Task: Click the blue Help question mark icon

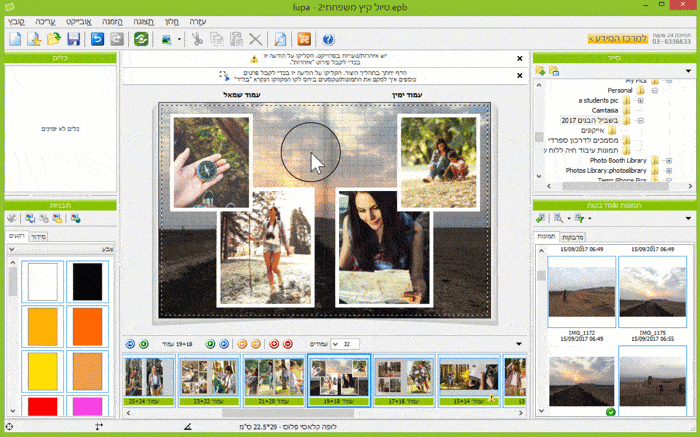Action: pos(327,39)
